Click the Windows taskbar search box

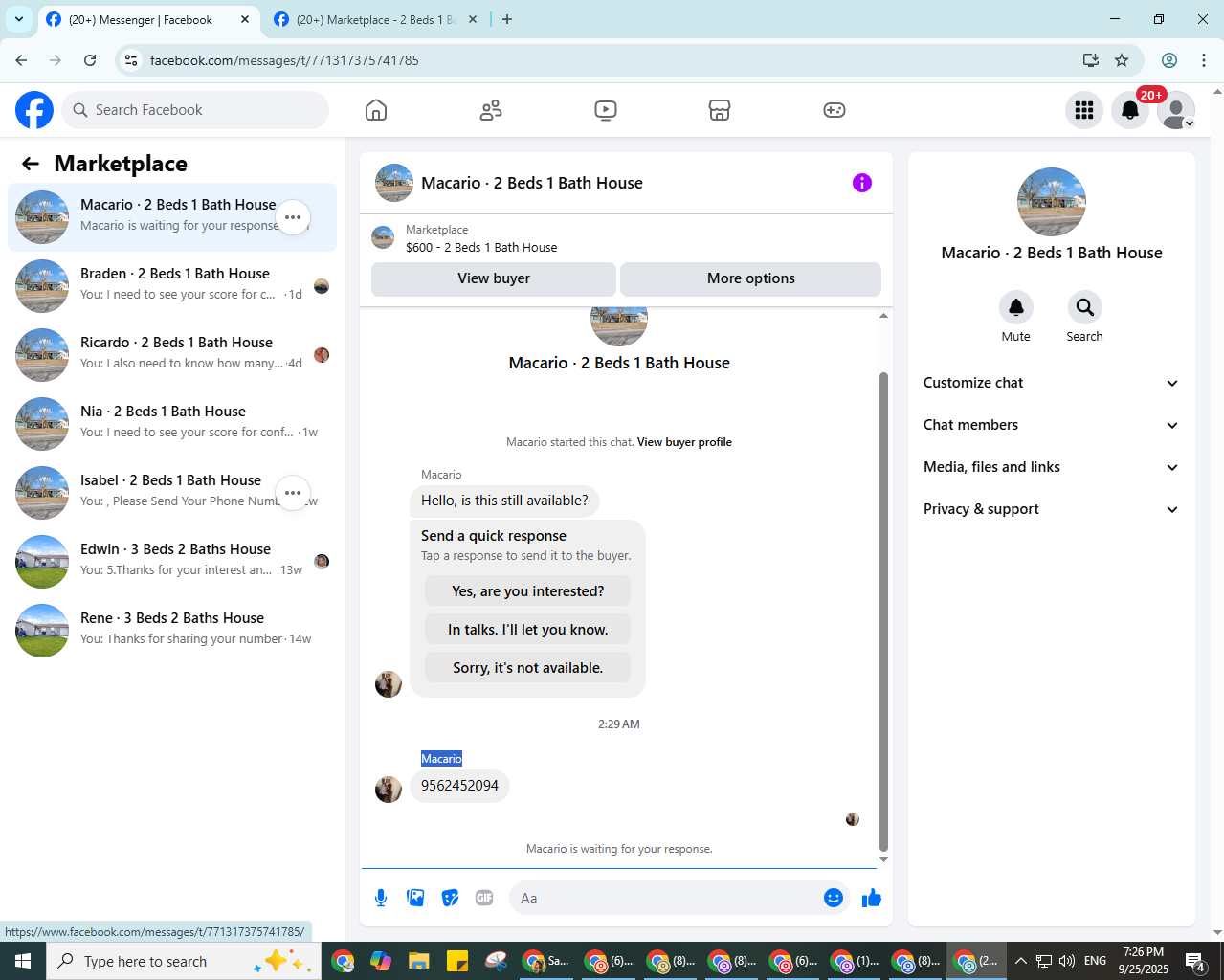tap(182, 961)
